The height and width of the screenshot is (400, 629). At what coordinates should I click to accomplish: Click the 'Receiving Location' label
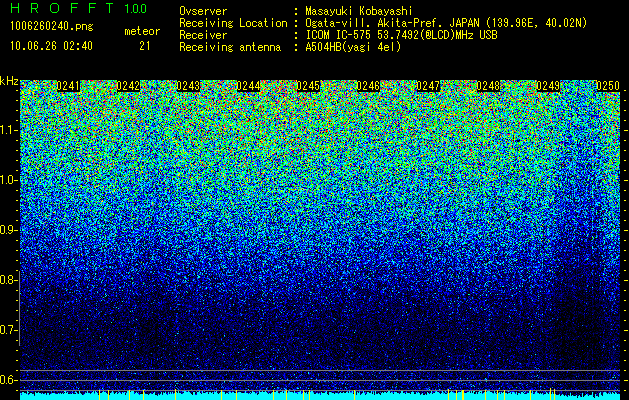pyautogui.click(x=233, y=23)
